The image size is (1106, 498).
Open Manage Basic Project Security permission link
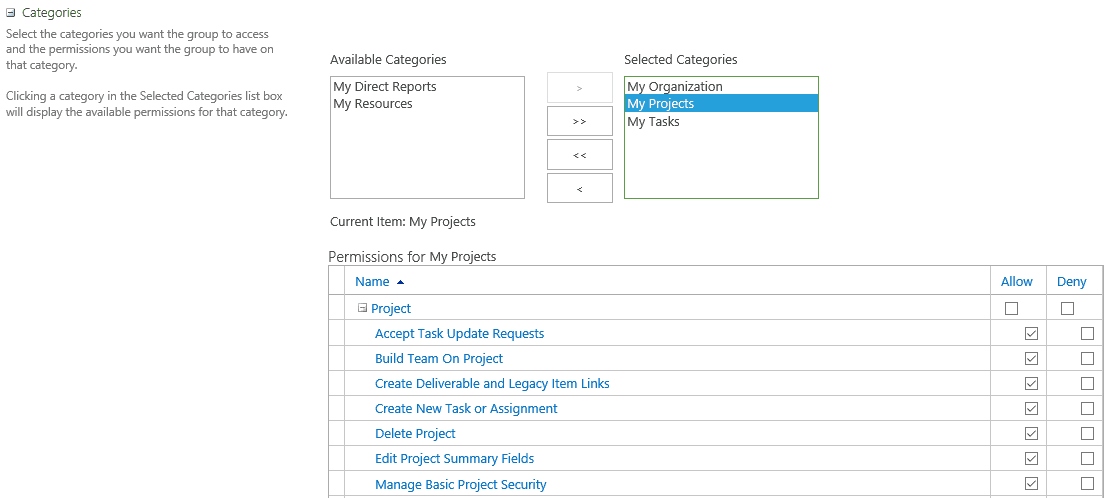coord(460,484)
